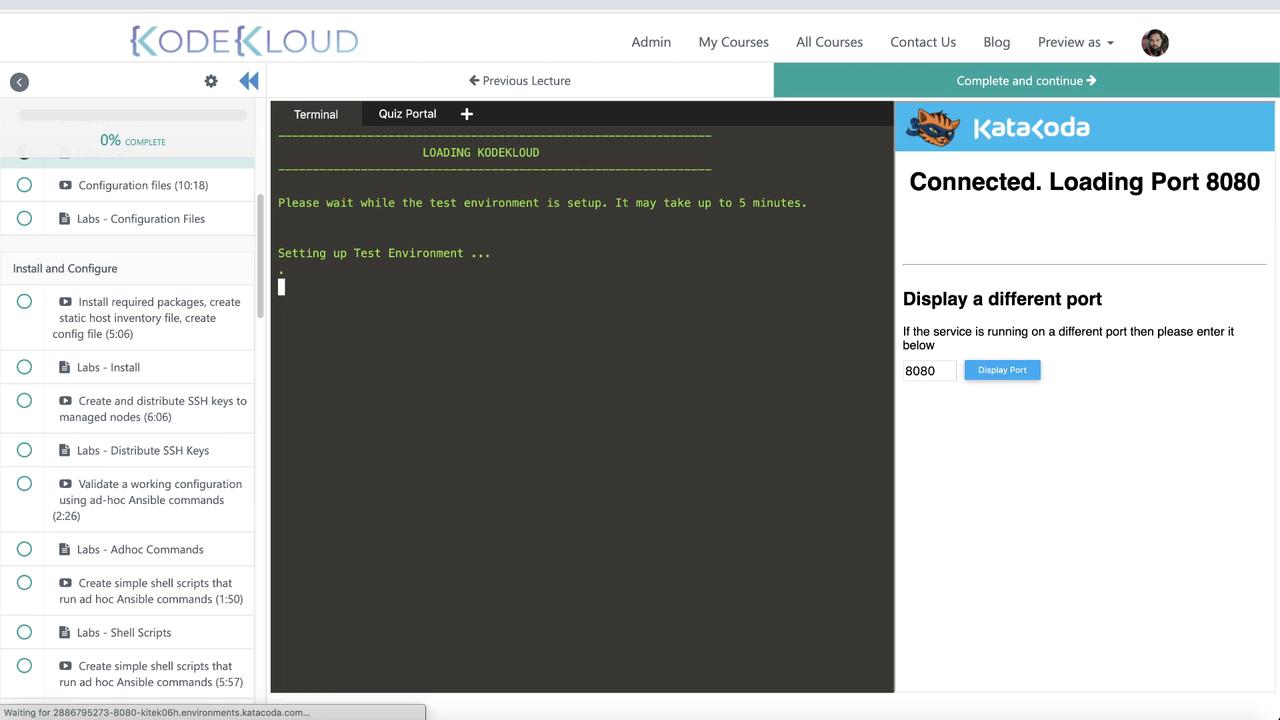Image resolution: width=1280 pixels, height=720 pixels.
Task: Toggle completion circle for Labs - Adhoc Commands
Action: click(24, 549)
